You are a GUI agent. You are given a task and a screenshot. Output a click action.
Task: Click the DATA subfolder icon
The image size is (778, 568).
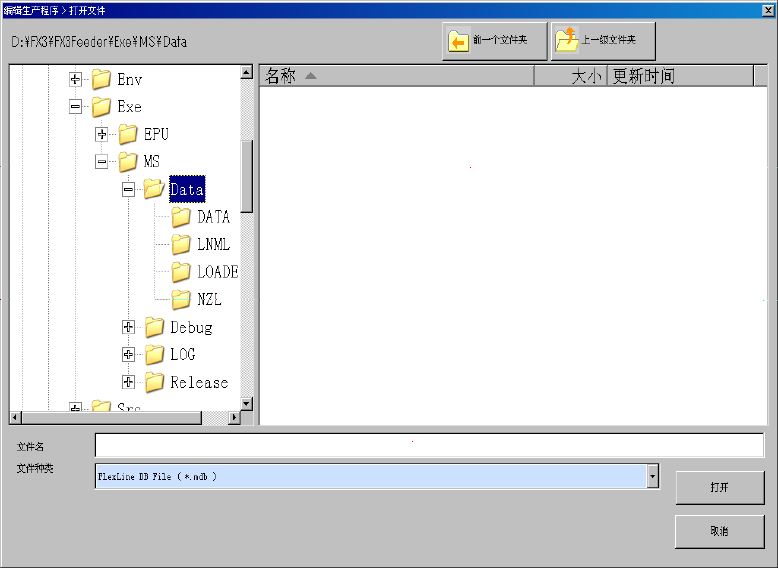pyautogui.click(x=181, y=217)
